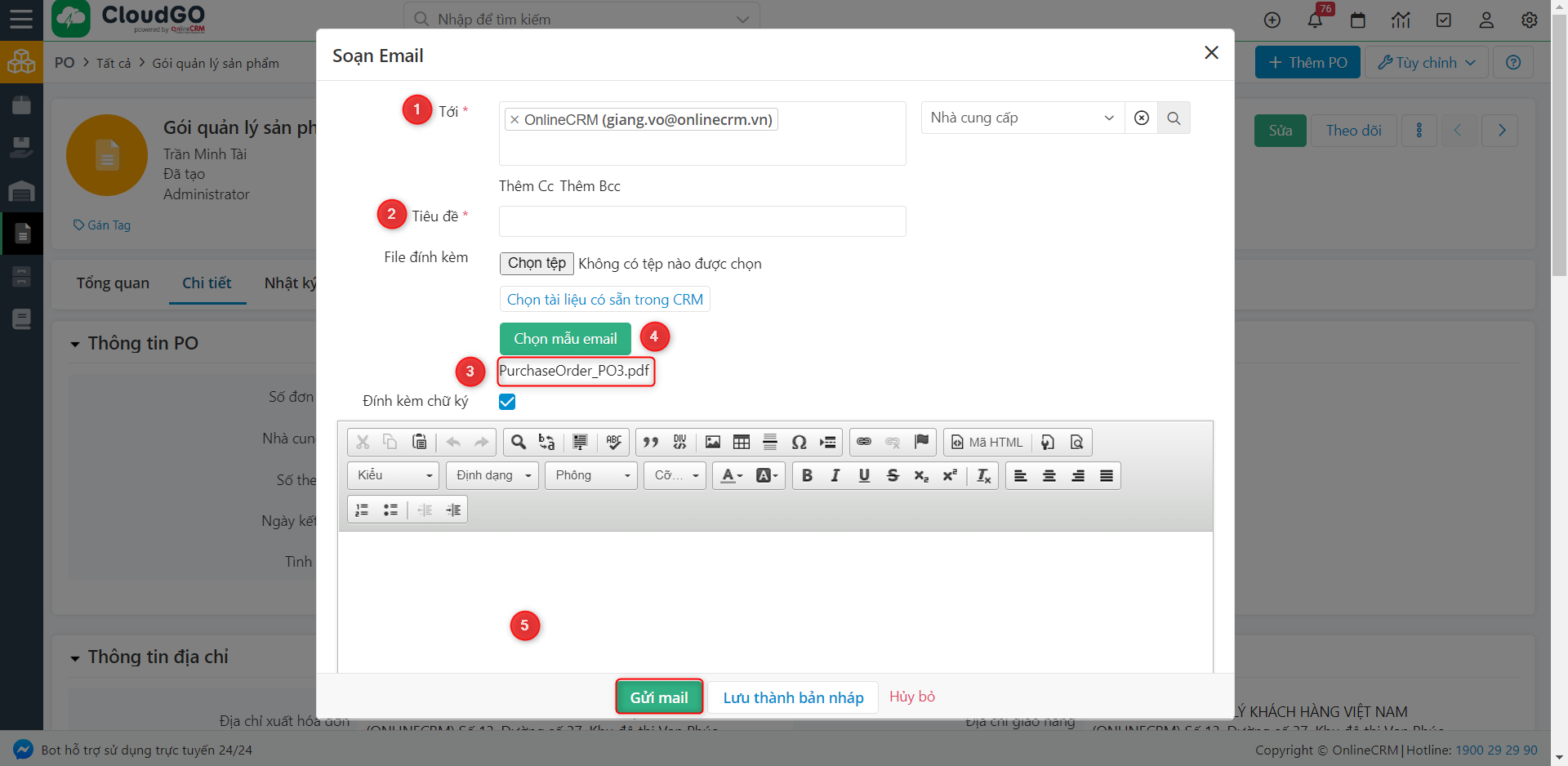1568x766 pixels.
Task: Toggle underline formatting
Action: (x=864, y=475)
